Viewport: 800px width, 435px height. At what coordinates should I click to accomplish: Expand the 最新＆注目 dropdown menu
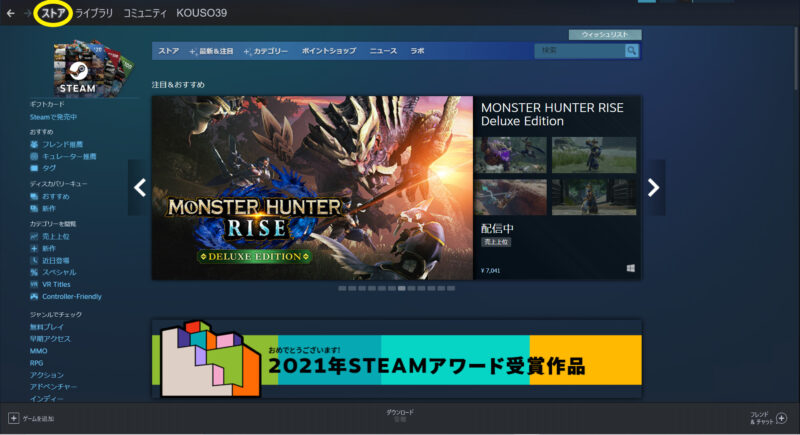(211, 51)
